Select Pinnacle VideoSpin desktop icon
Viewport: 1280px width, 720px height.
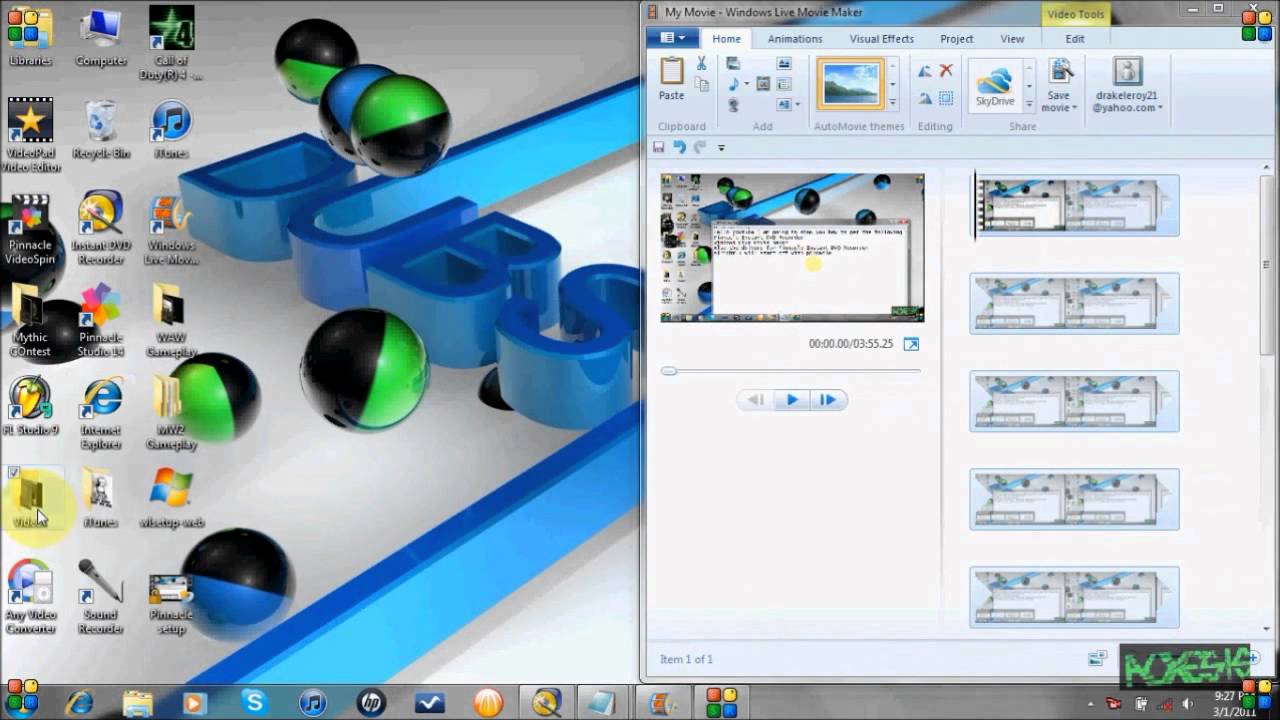point(30,228)
